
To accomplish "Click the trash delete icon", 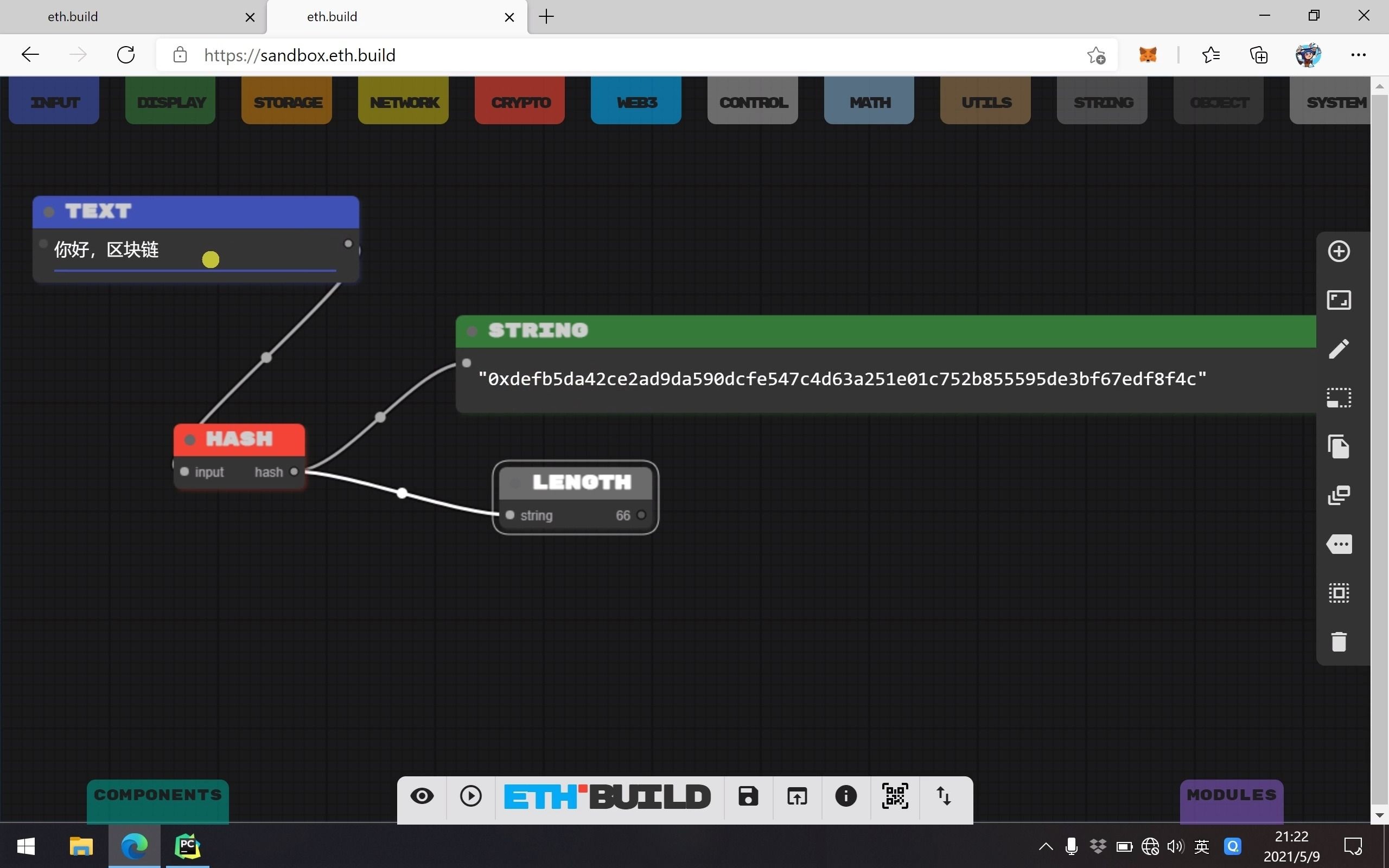I will [1339, 642].
